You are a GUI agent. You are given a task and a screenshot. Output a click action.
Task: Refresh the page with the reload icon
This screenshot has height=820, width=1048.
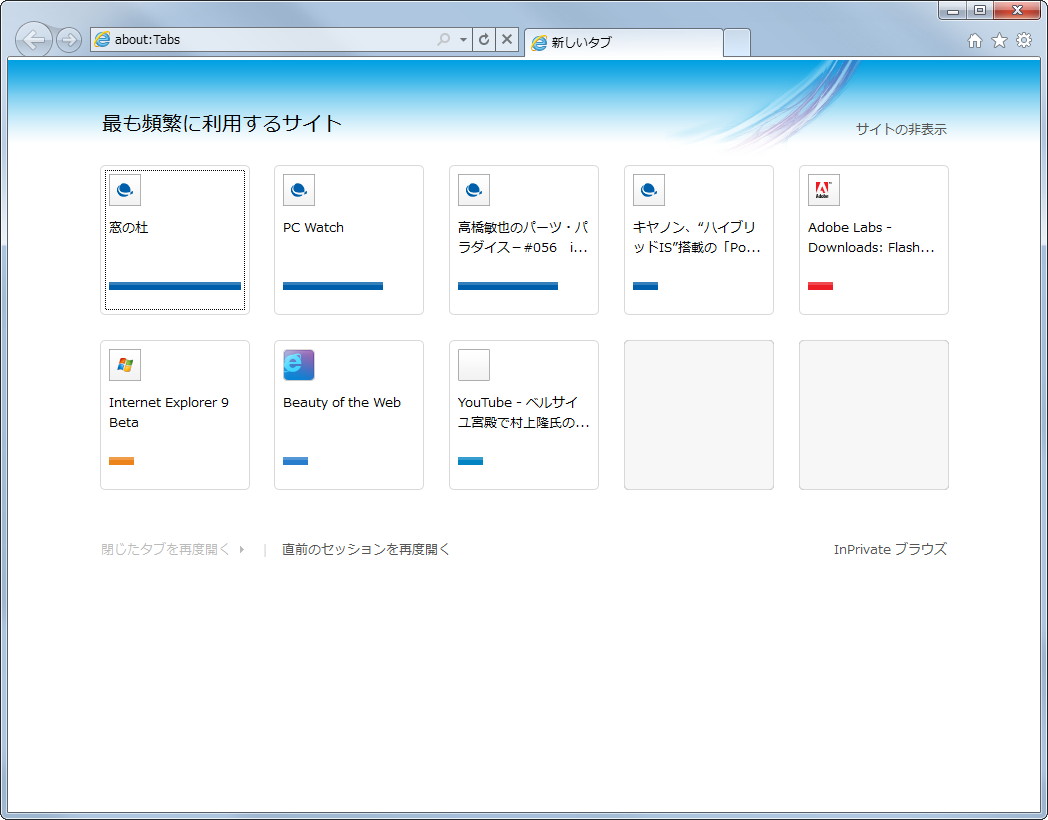coord(484,39)
